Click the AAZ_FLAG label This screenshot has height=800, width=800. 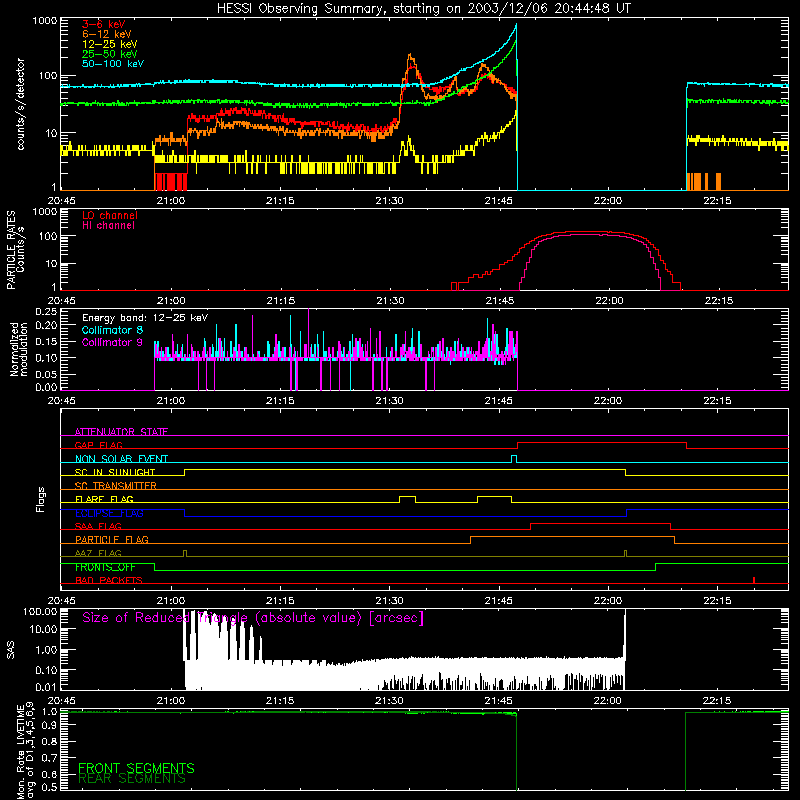click(x=98, y=553)
